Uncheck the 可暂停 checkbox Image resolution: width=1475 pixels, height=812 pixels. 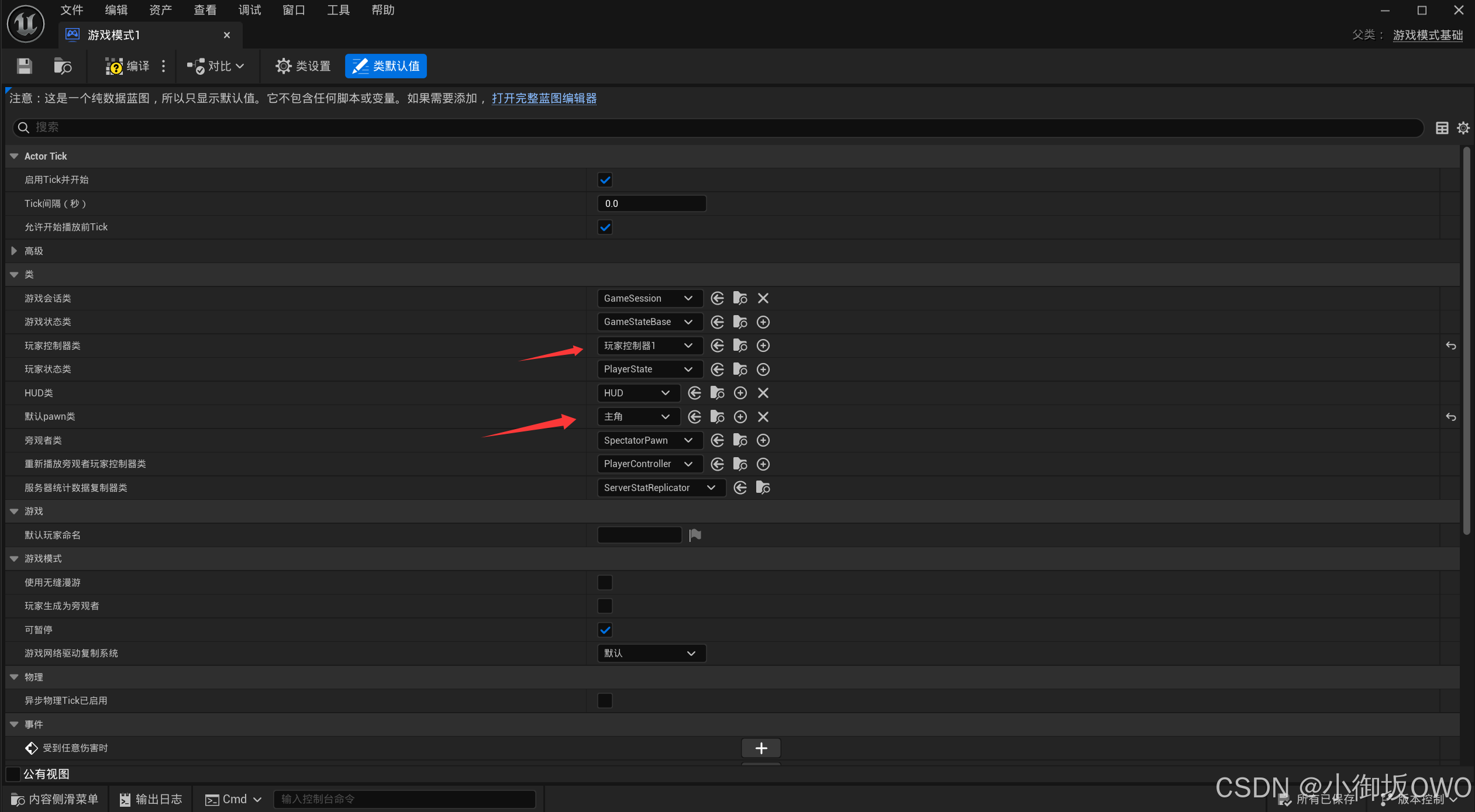pos(605,630)
